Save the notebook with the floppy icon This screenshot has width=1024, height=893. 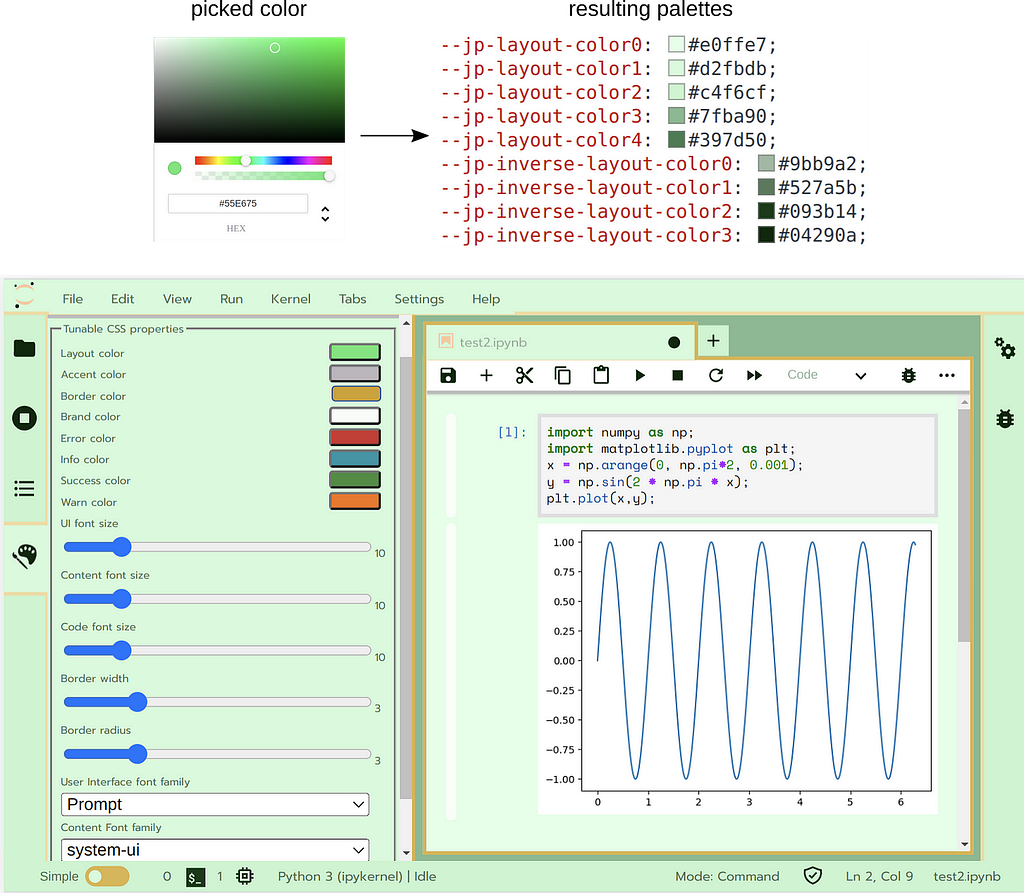click(448, 375)
